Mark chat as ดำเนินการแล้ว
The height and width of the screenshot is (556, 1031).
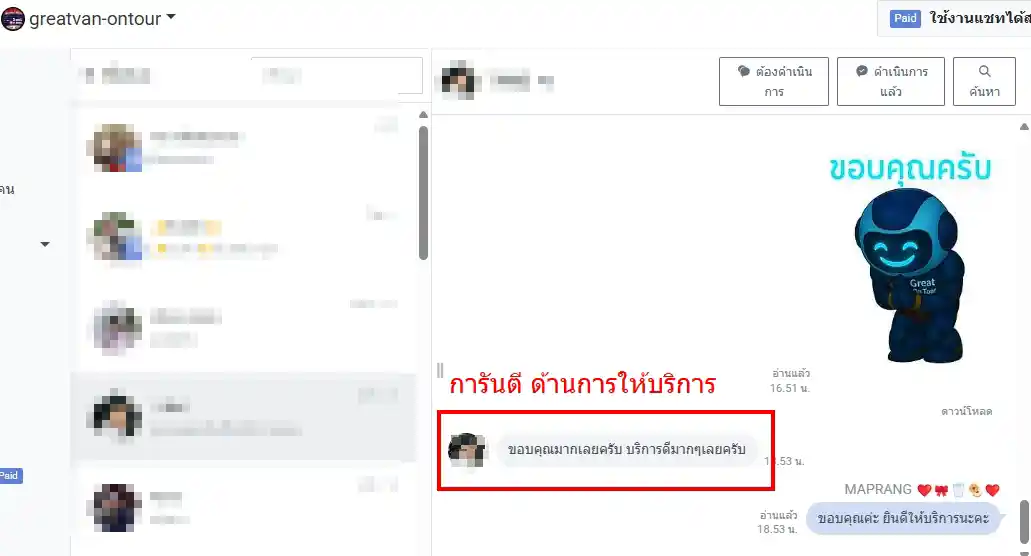tap(890, 81)
